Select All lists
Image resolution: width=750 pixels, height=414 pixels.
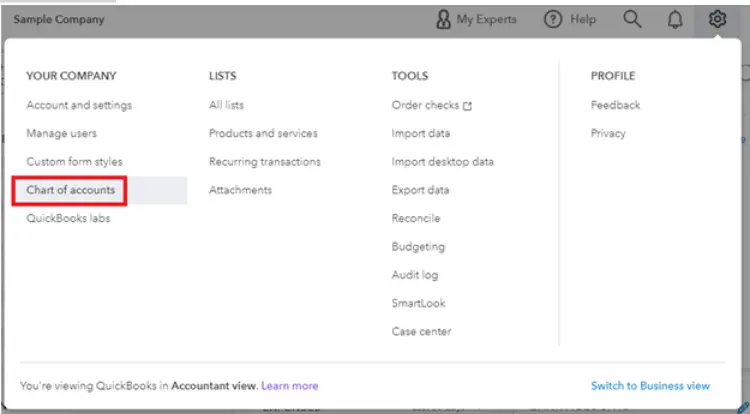coord(226,105)
